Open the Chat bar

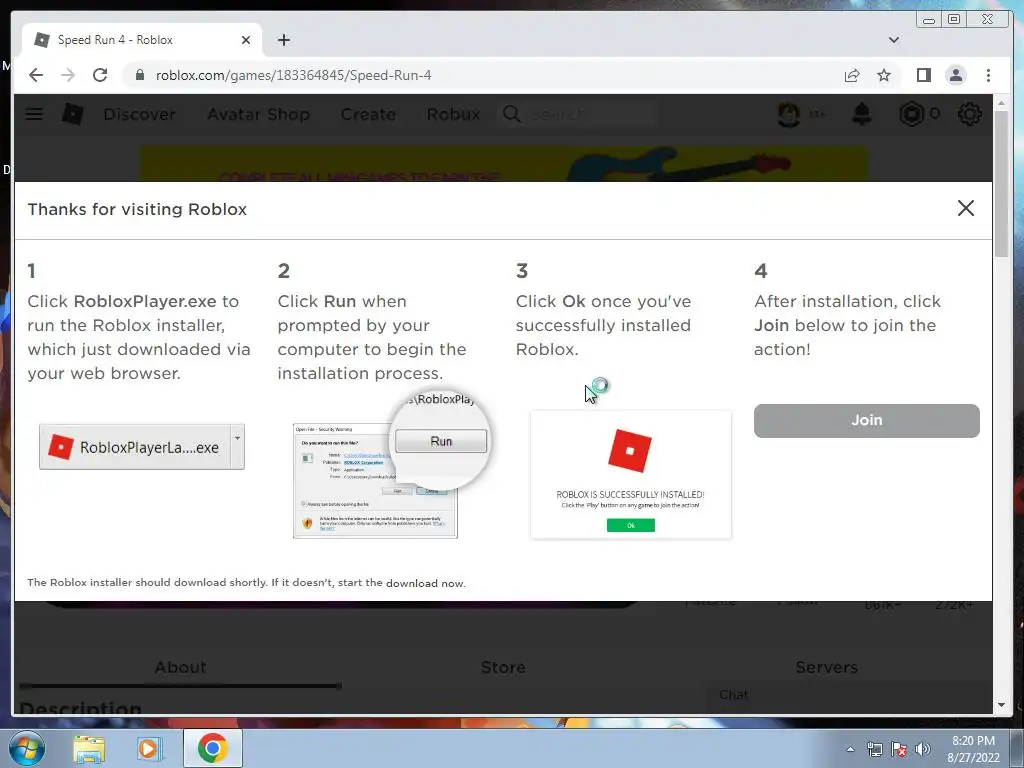pos(849,695)
